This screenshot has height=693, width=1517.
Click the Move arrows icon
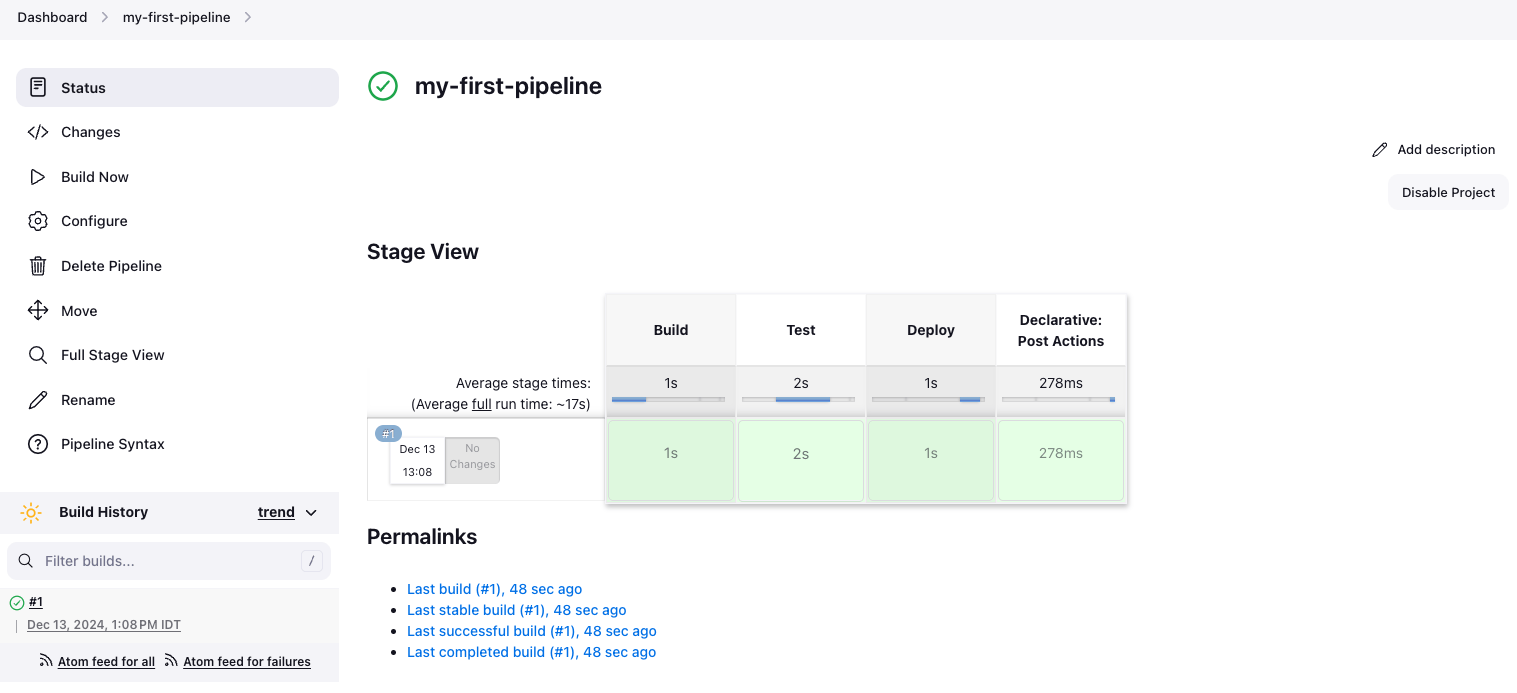pyautogui.click(x=38, y=310)
